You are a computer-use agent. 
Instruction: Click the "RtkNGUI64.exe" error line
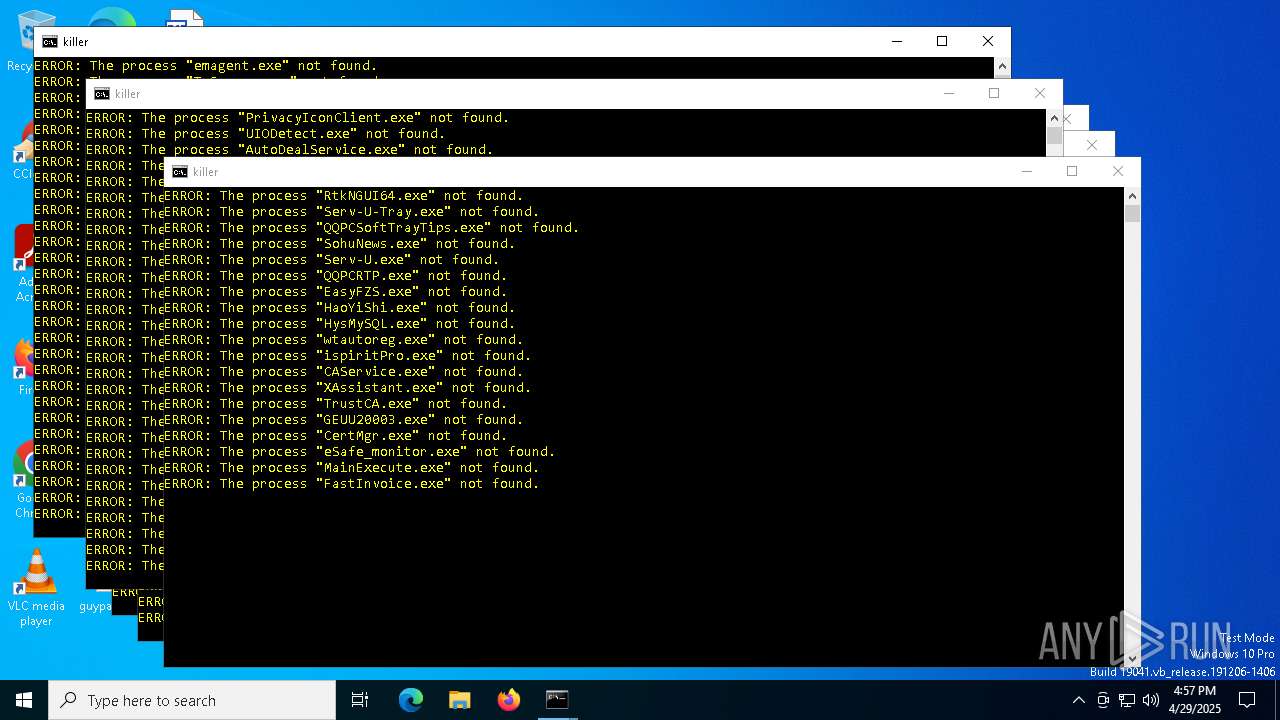[343, 196]
